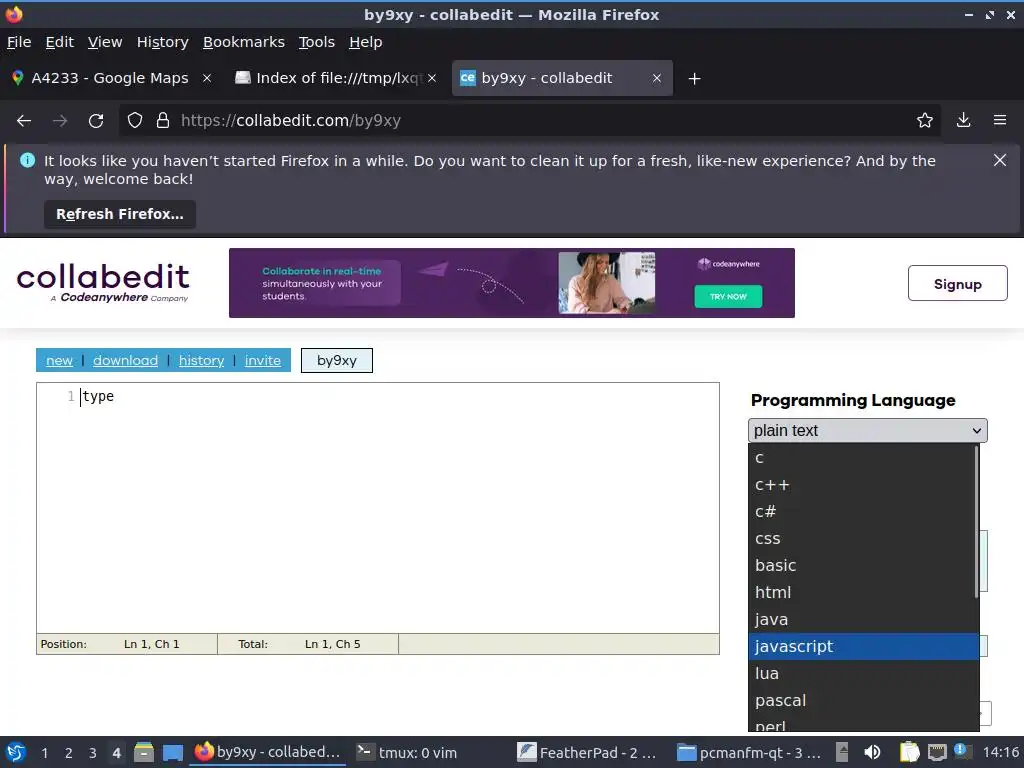
Task: Open a new tab with the plus icon
Action: click(x=694, y=79)
